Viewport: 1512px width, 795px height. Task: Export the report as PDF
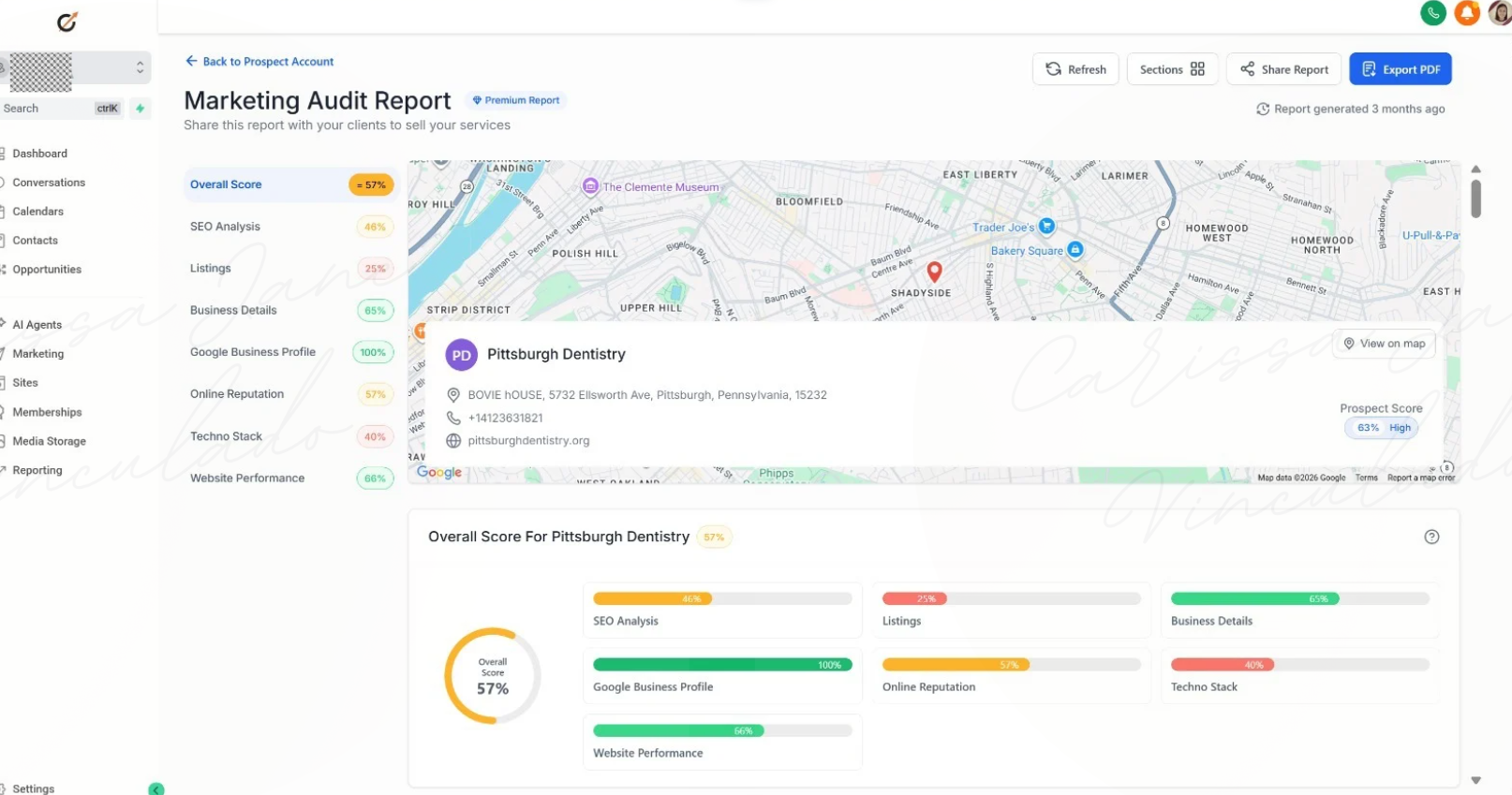pos(1401,69)
